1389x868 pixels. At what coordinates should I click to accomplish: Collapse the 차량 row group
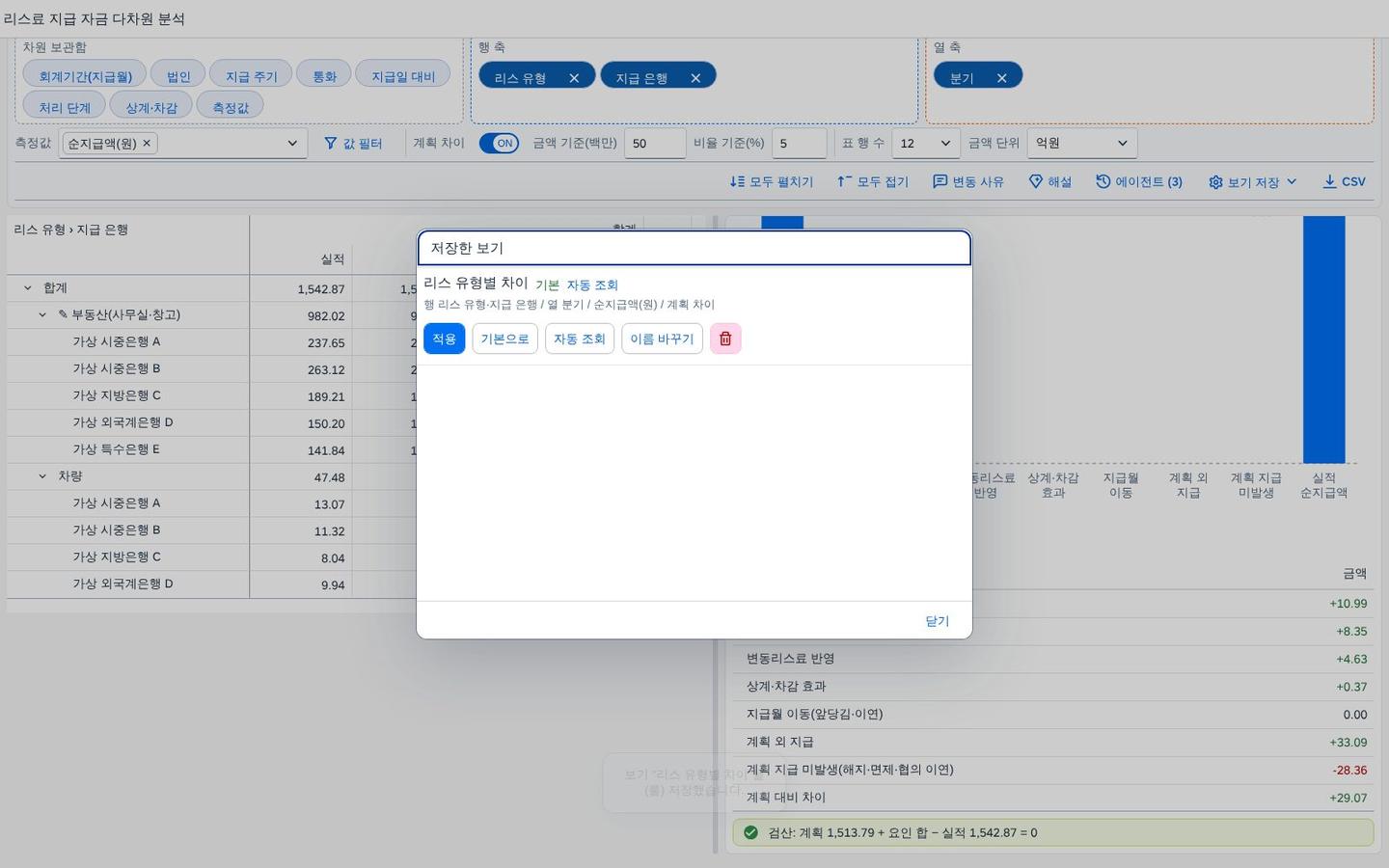click(x=42, y=476)
